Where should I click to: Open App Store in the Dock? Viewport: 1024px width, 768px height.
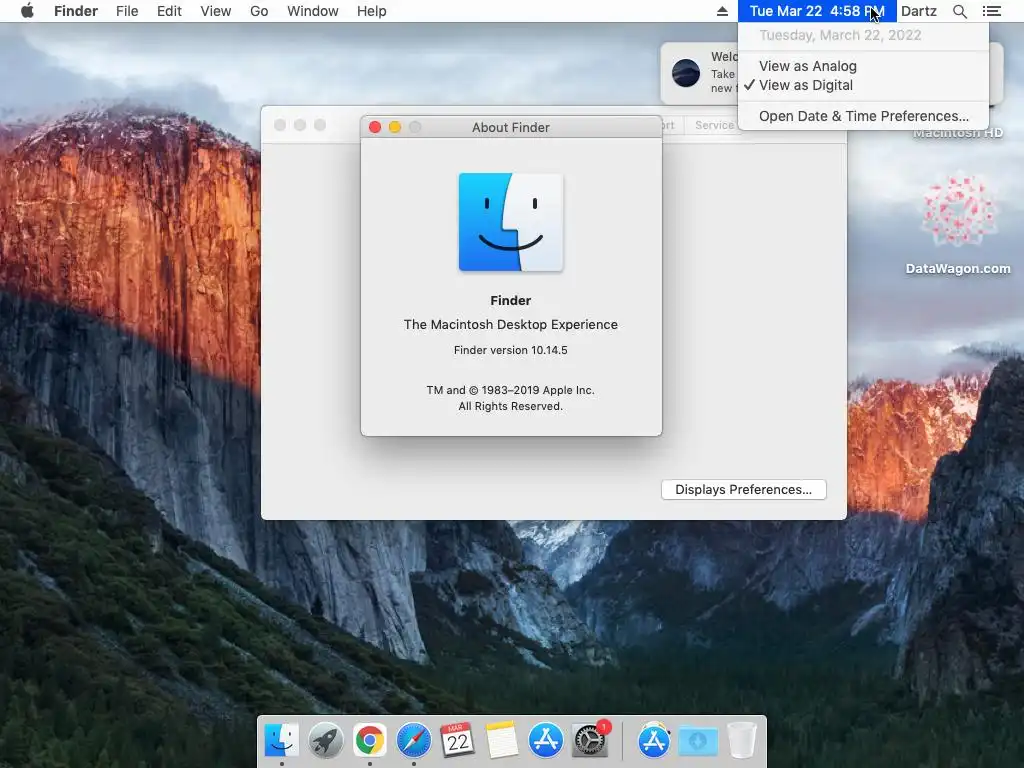click(x=545, y=740)
